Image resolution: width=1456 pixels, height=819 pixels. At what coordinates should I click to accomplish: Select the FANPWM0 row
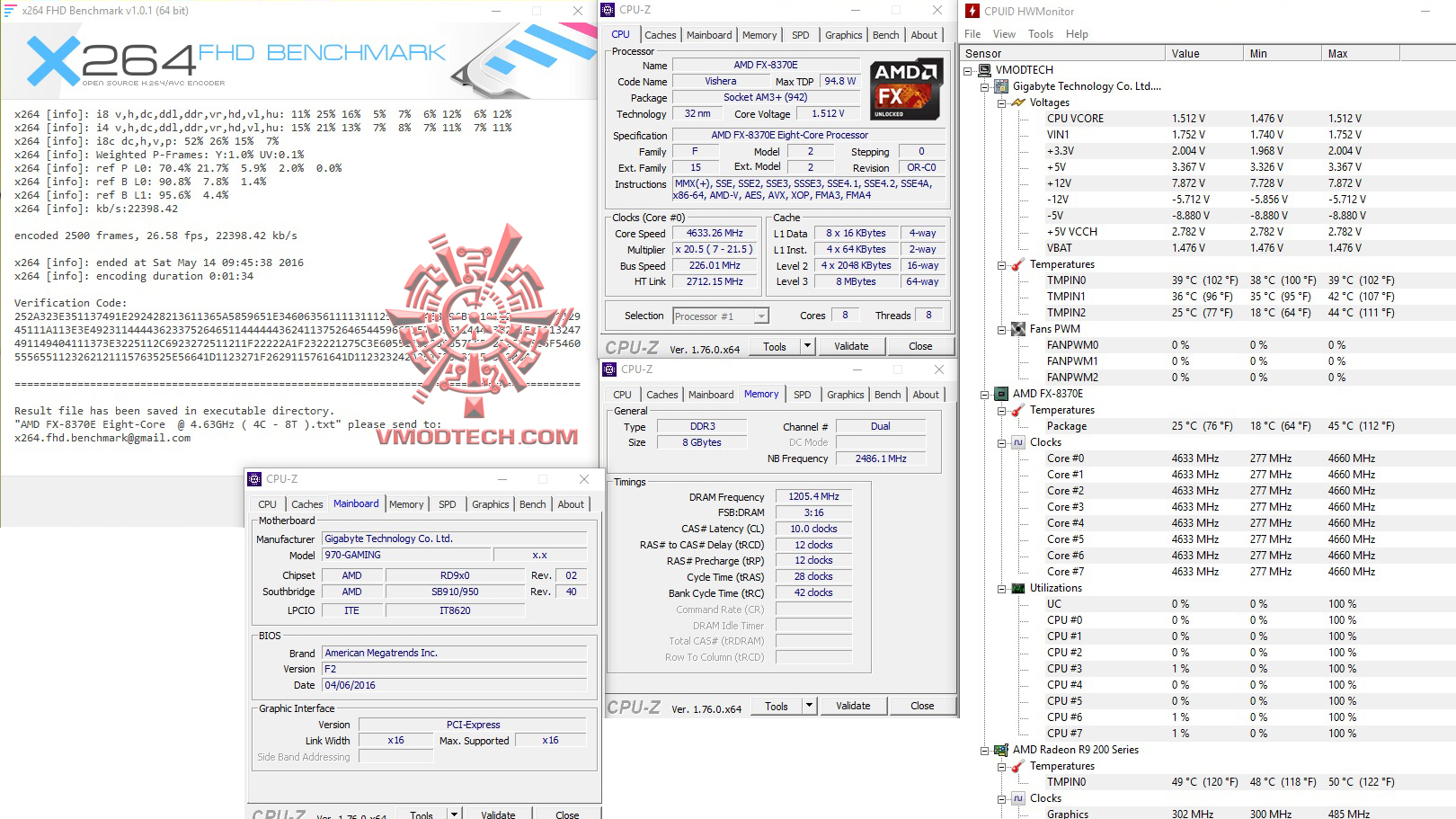(x=1208, y=345)
